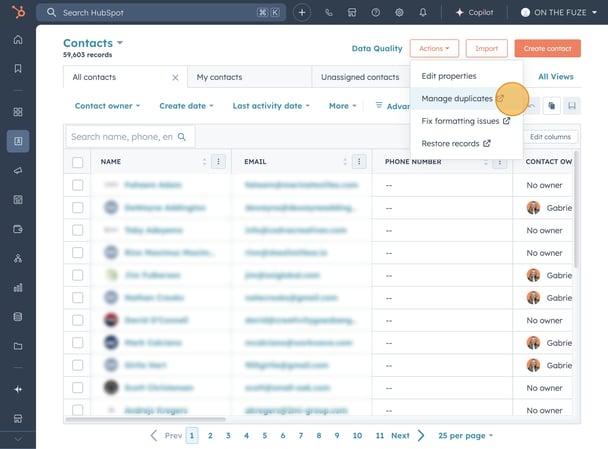Open the Actions dropdown
608x449 pixels.
click(x=434, y=48)
